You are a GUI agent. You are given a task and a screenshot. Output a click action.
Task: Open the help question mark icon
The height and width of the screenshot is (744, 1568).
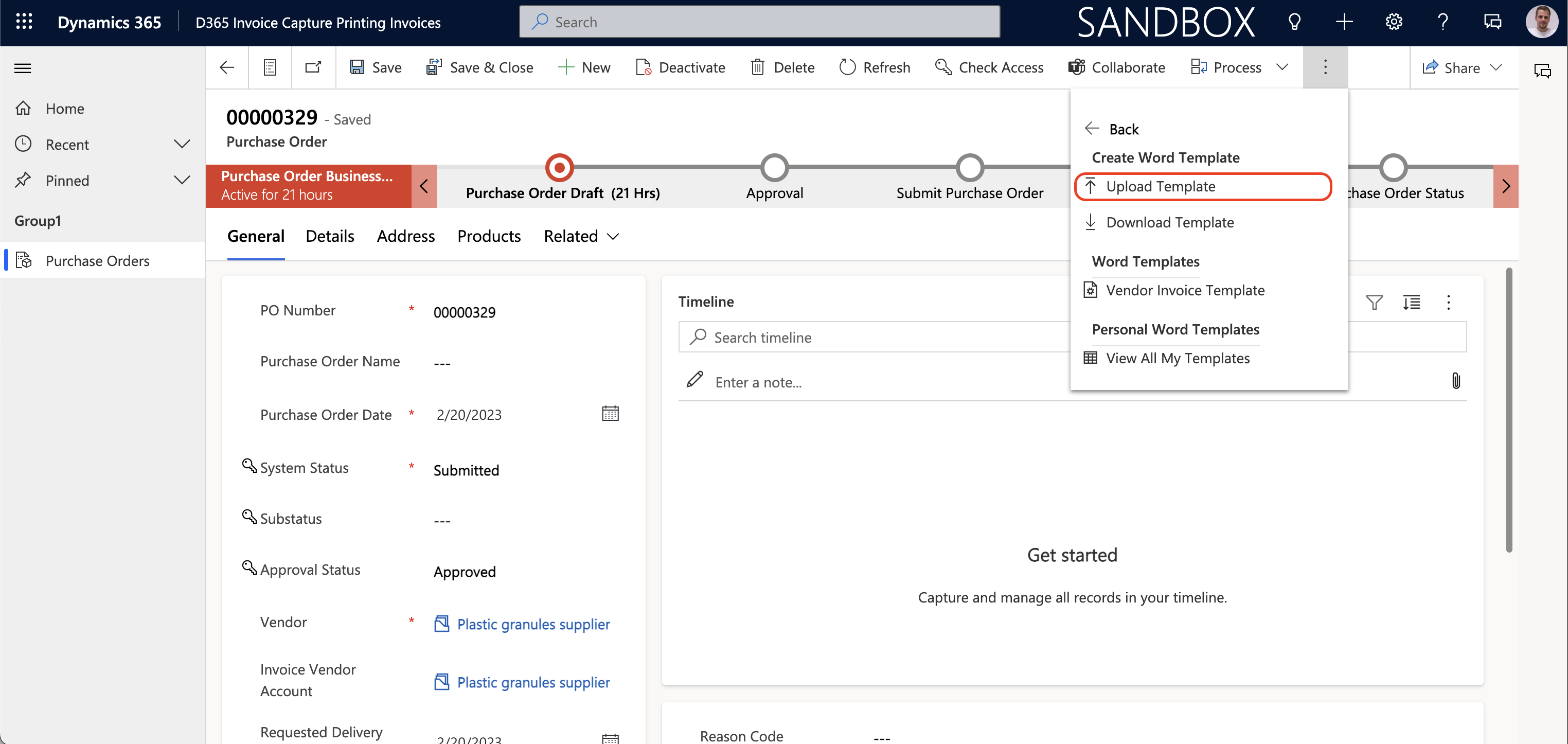[x=1442, y=23]
